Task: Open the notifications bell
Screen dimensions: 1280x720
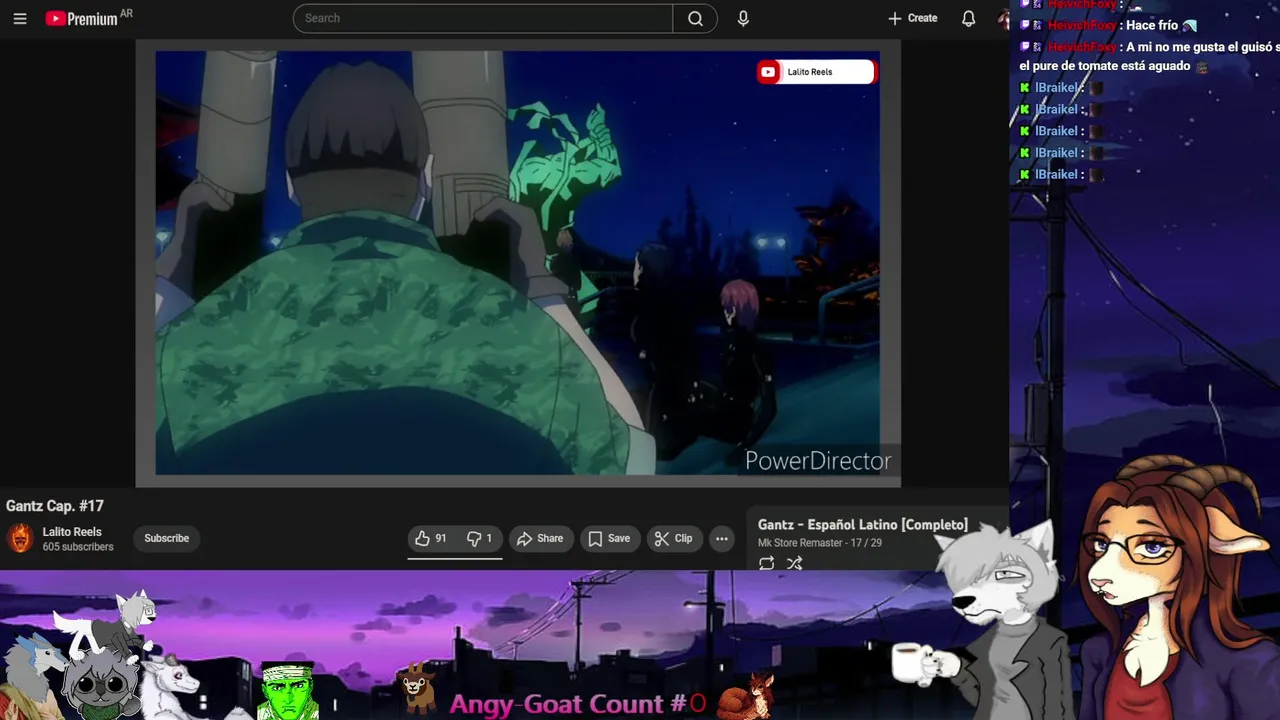Action: 968,18
